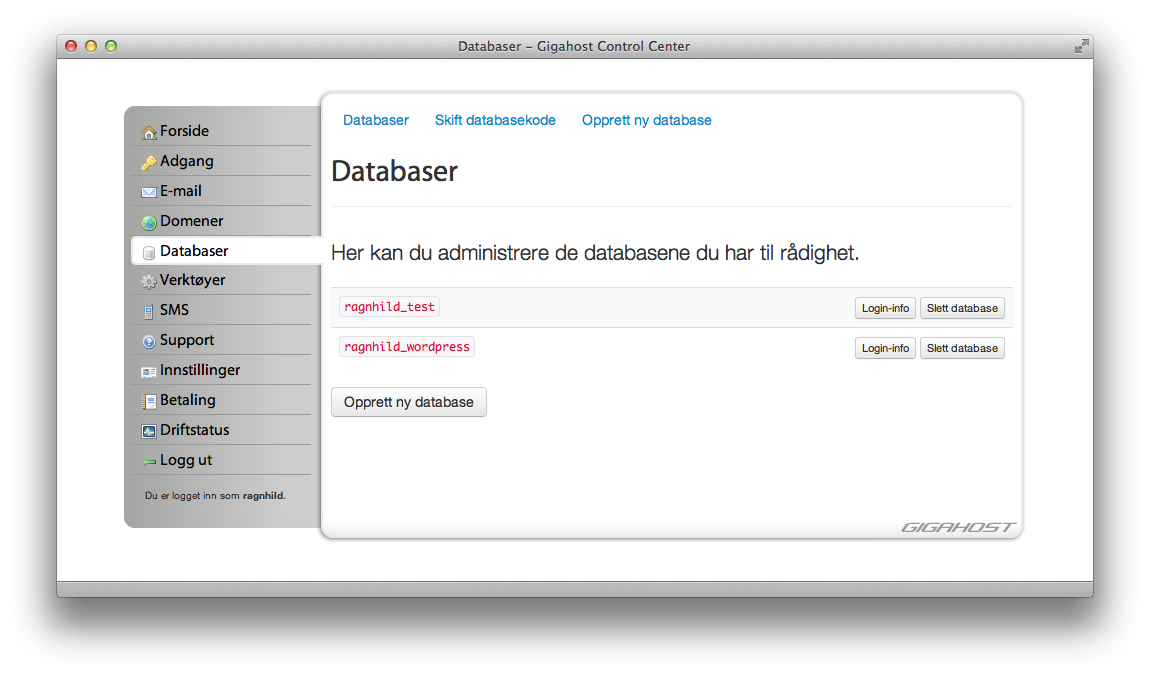Click the ragnhild_test database name
Viewport: 1150px width, 676px height.
[389, 307]
